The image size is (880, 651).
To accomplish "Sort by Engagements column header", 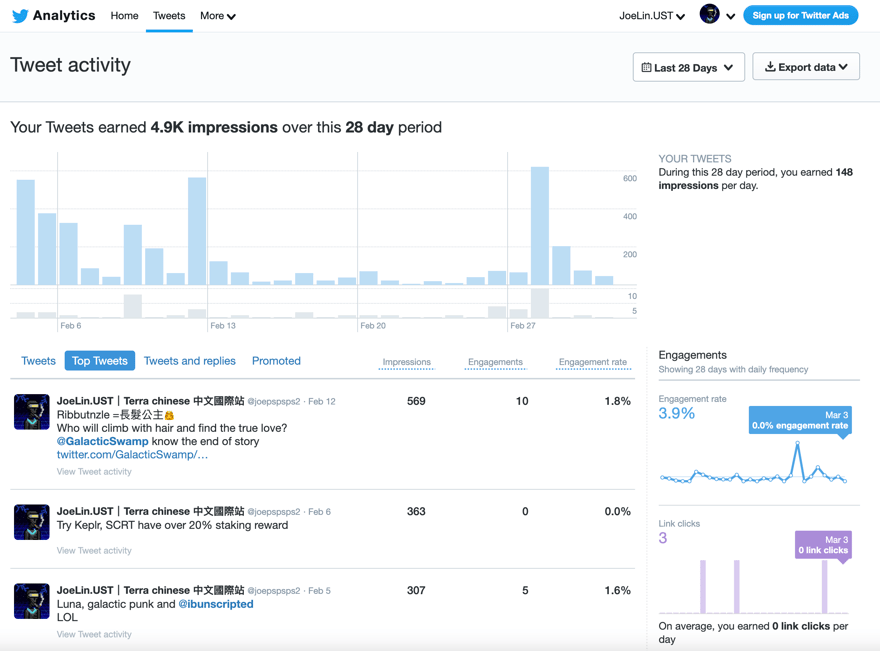I will 495,363.
